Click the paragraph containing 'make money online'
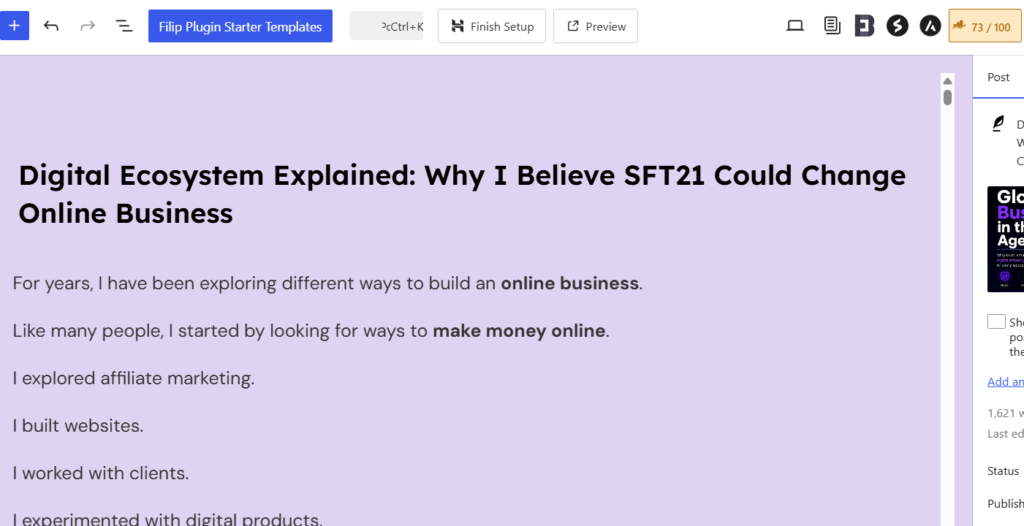The image size is (1024, 526). point(311,331)
